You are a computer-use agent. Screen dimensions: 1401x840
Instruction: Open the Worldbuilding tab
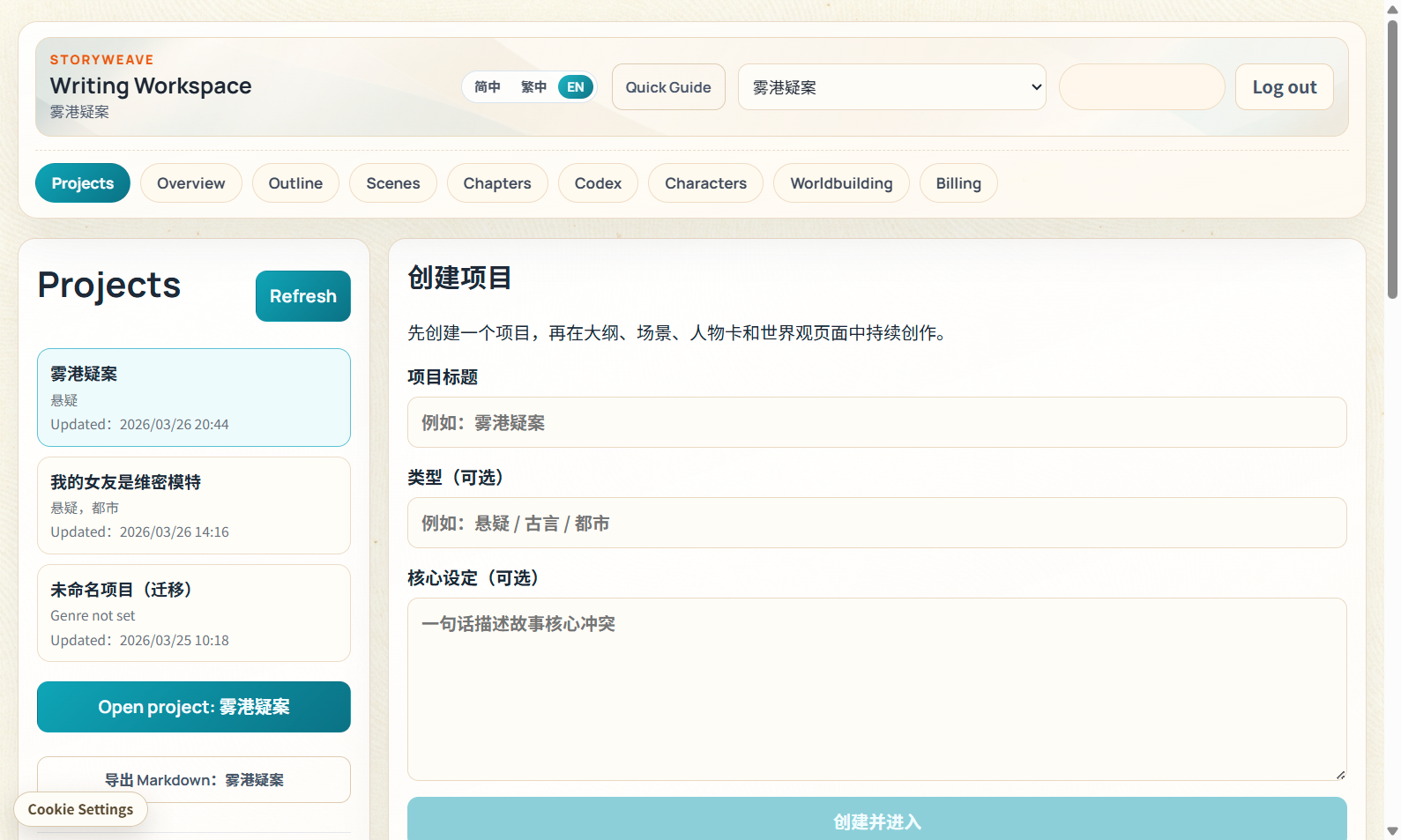841,182
